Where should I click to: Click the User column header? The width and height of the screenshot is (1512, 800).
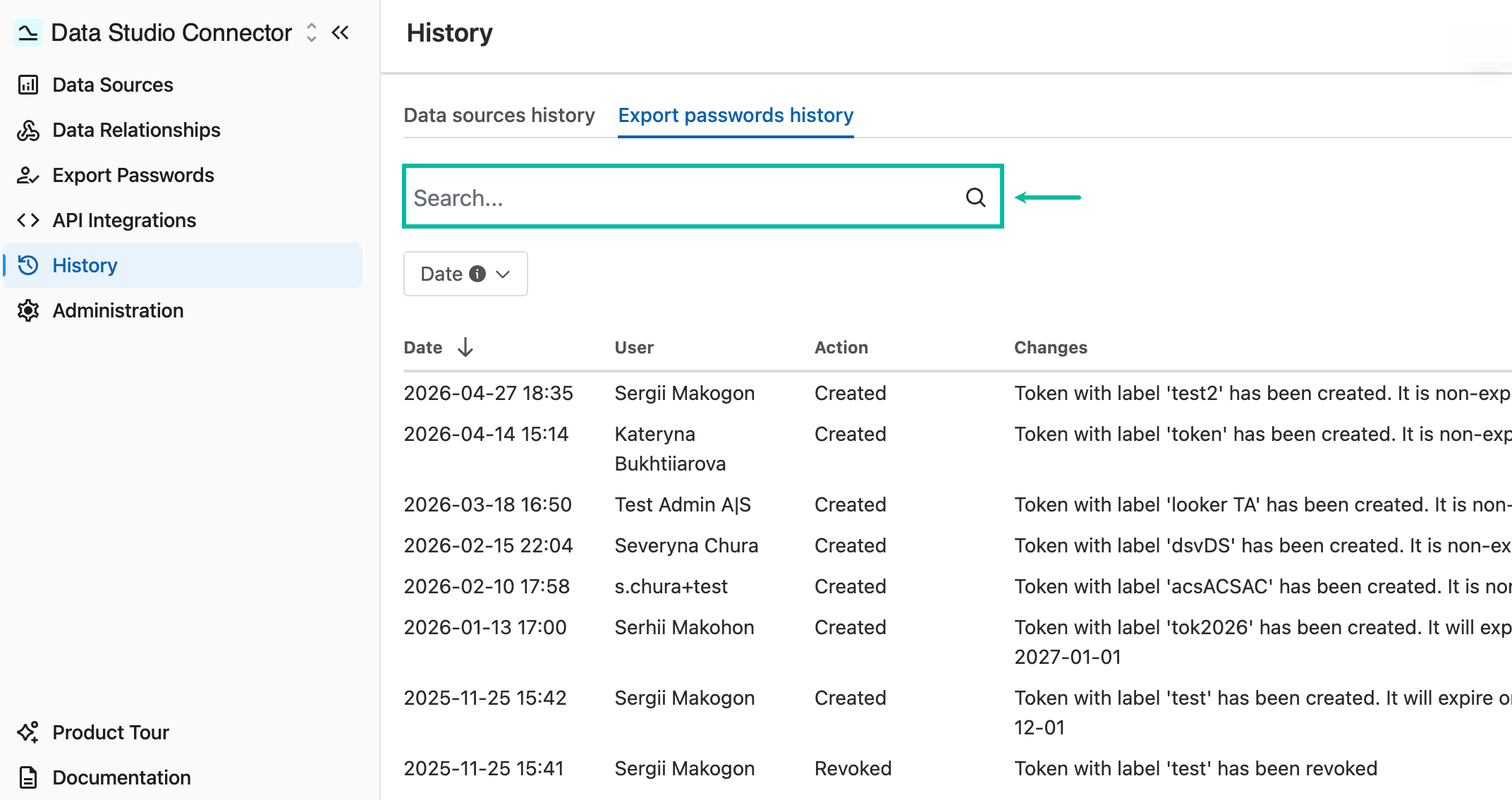pos(634,347)
